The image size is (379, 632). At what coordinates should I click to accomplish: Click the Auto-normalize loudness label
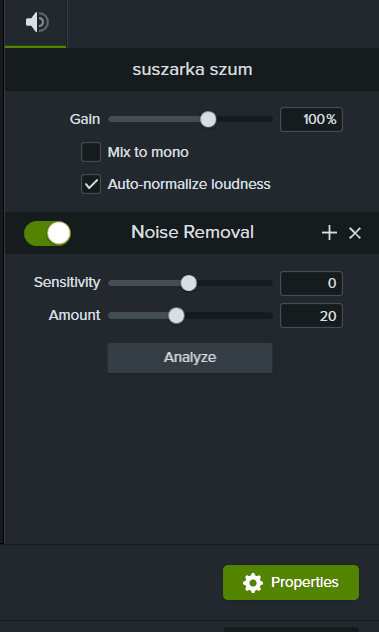(x=189, y=184)
